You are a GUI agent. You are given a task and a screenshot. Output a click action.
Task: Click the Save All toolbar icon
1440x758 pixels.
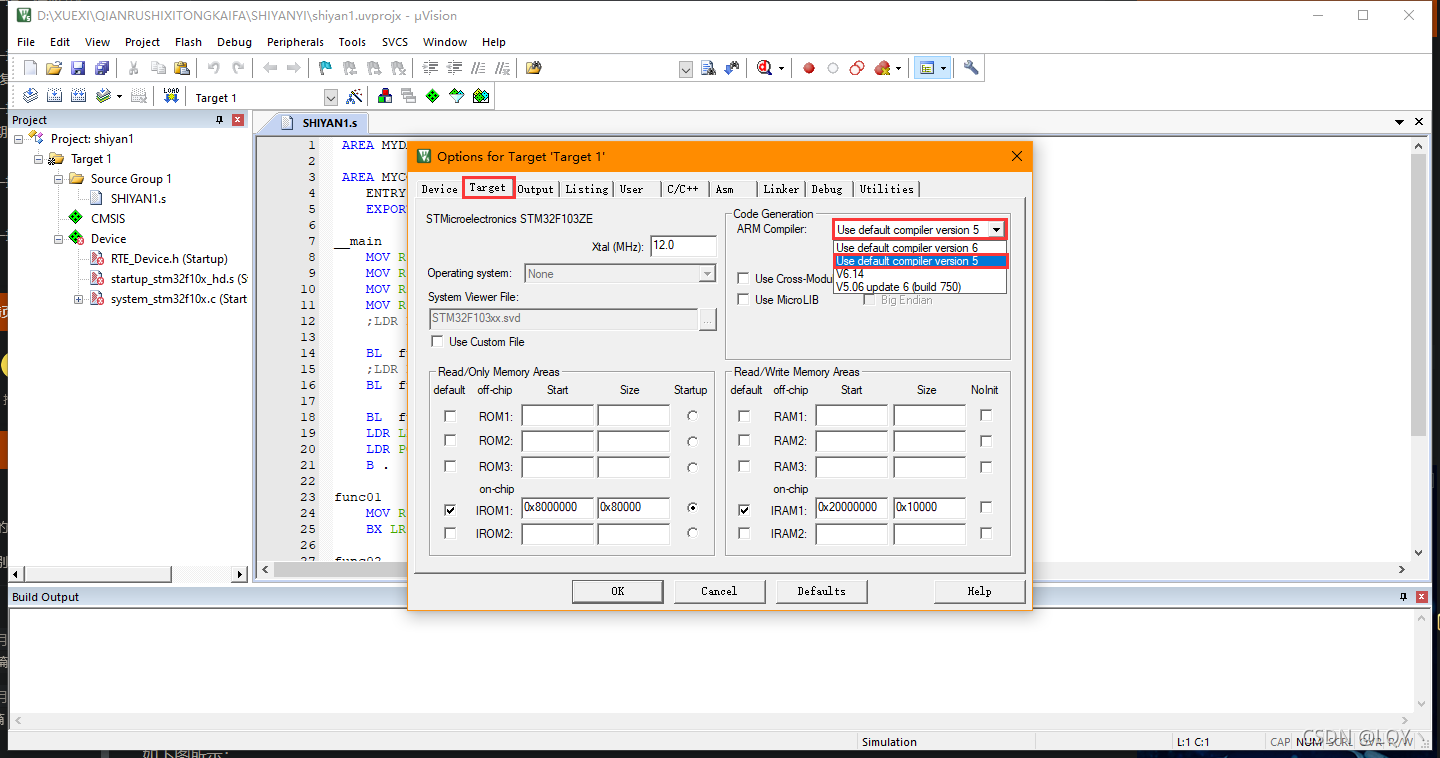(102, 68)
